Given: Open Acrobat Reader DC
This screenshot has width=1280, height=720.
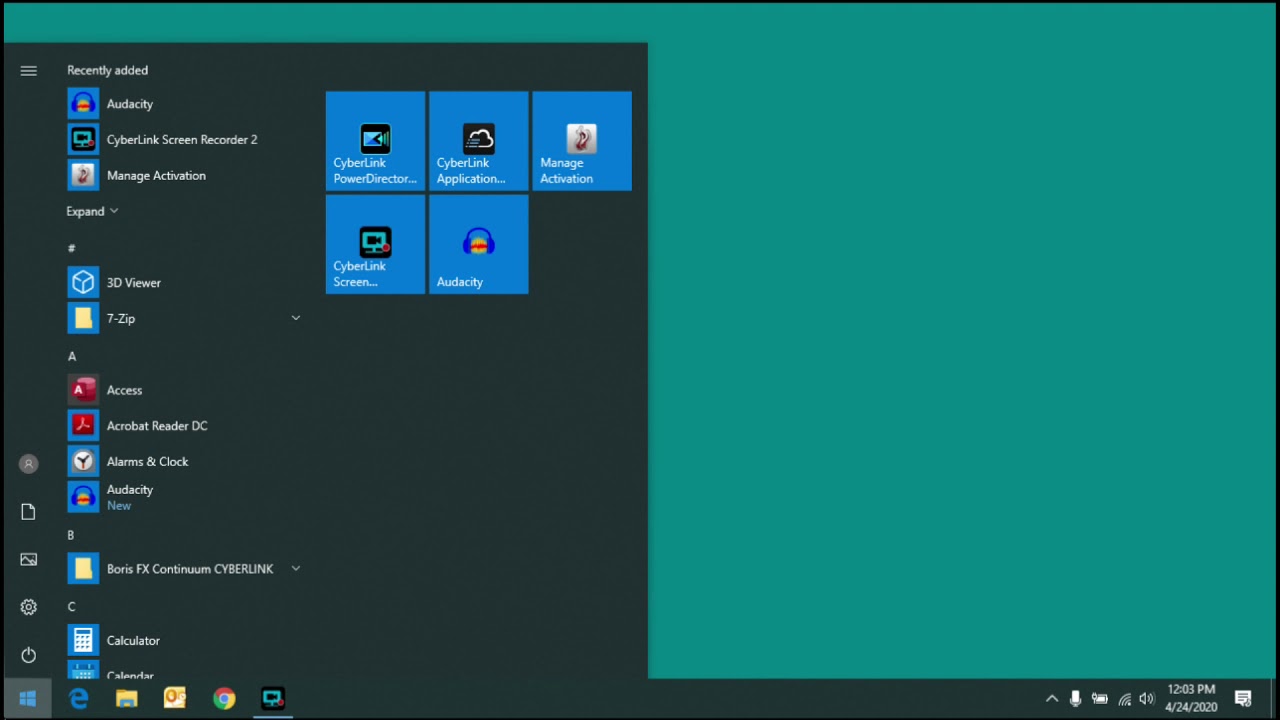Looking at the screenshot, I should tap(185, 426).
